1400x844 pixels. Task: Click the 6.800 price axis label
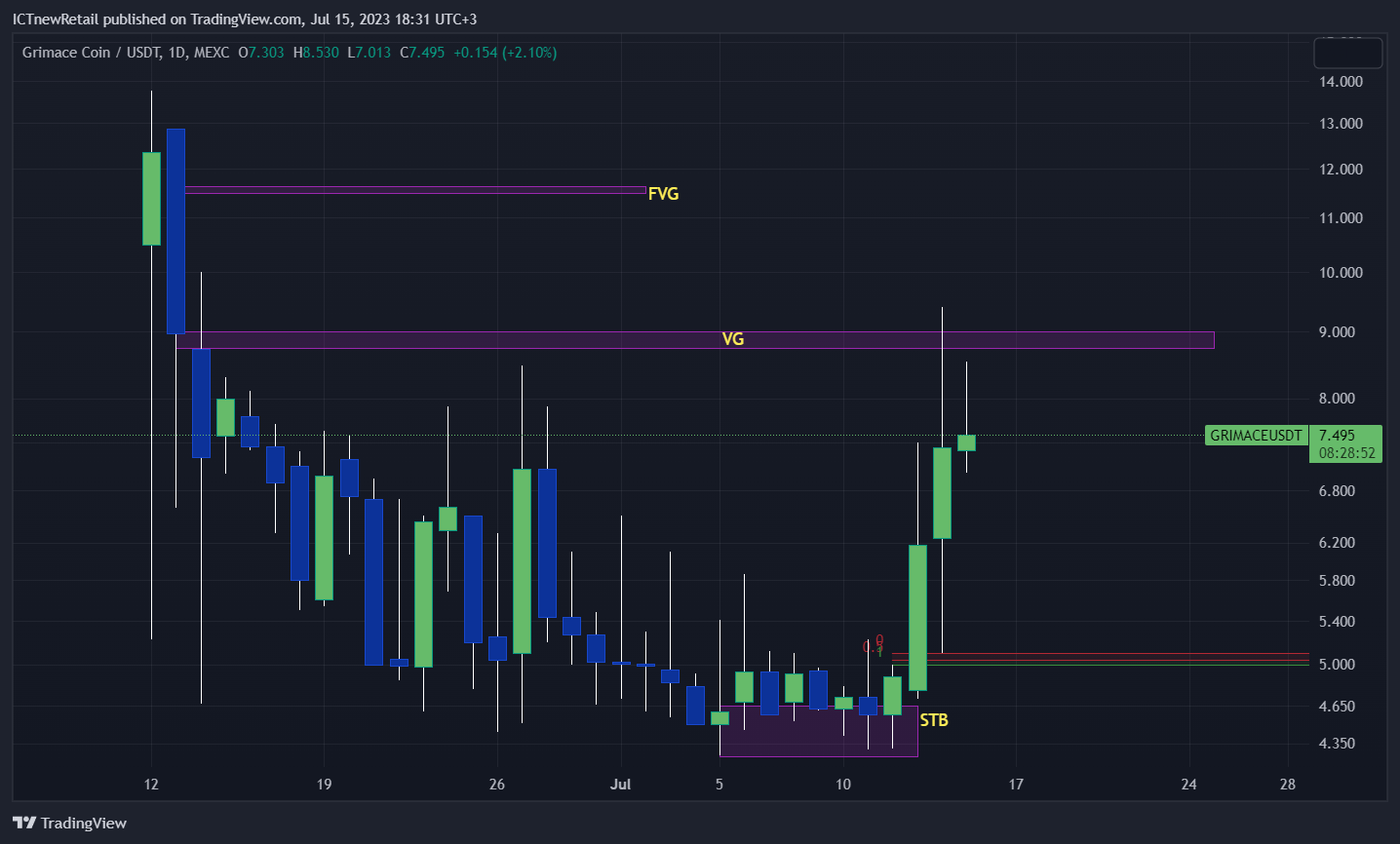1337,491
